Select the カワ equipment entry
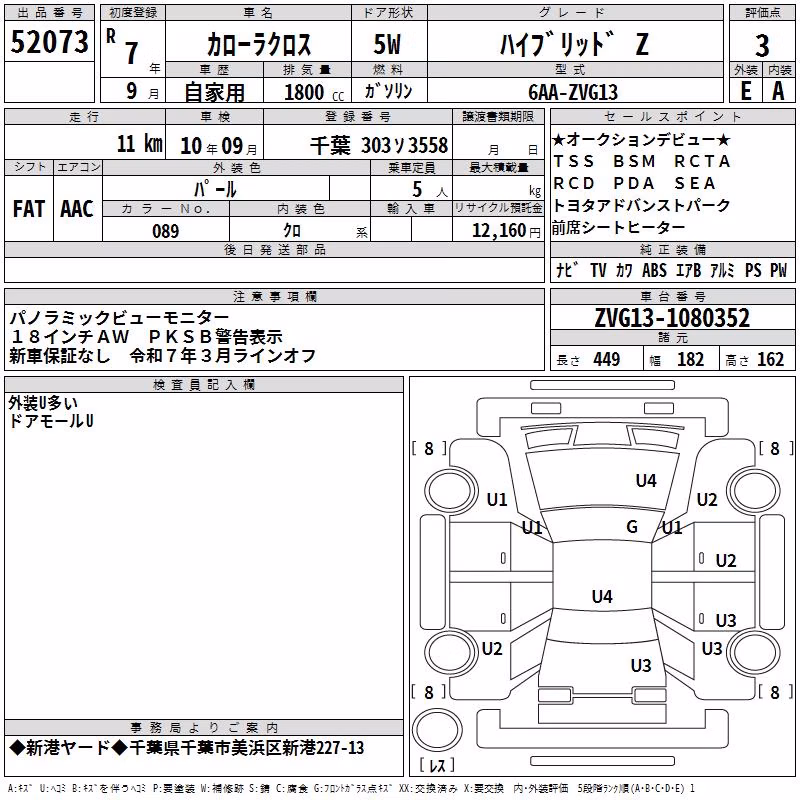This screenshot has width=800, height=800. pyautogui.click(x=624, y=270)
